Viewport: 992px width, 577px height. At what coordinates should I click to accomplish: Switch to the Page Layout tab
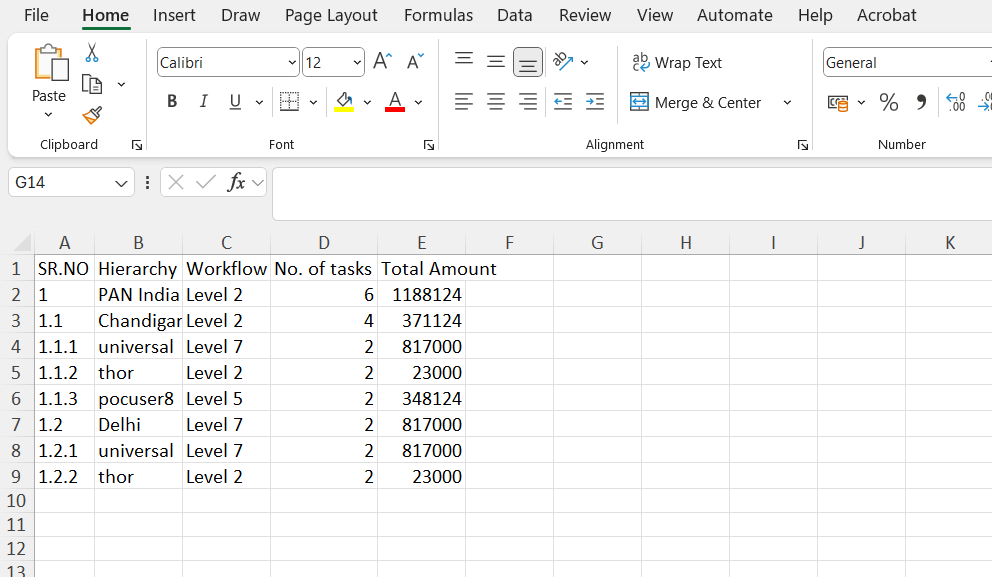click(x=331, y=15)
